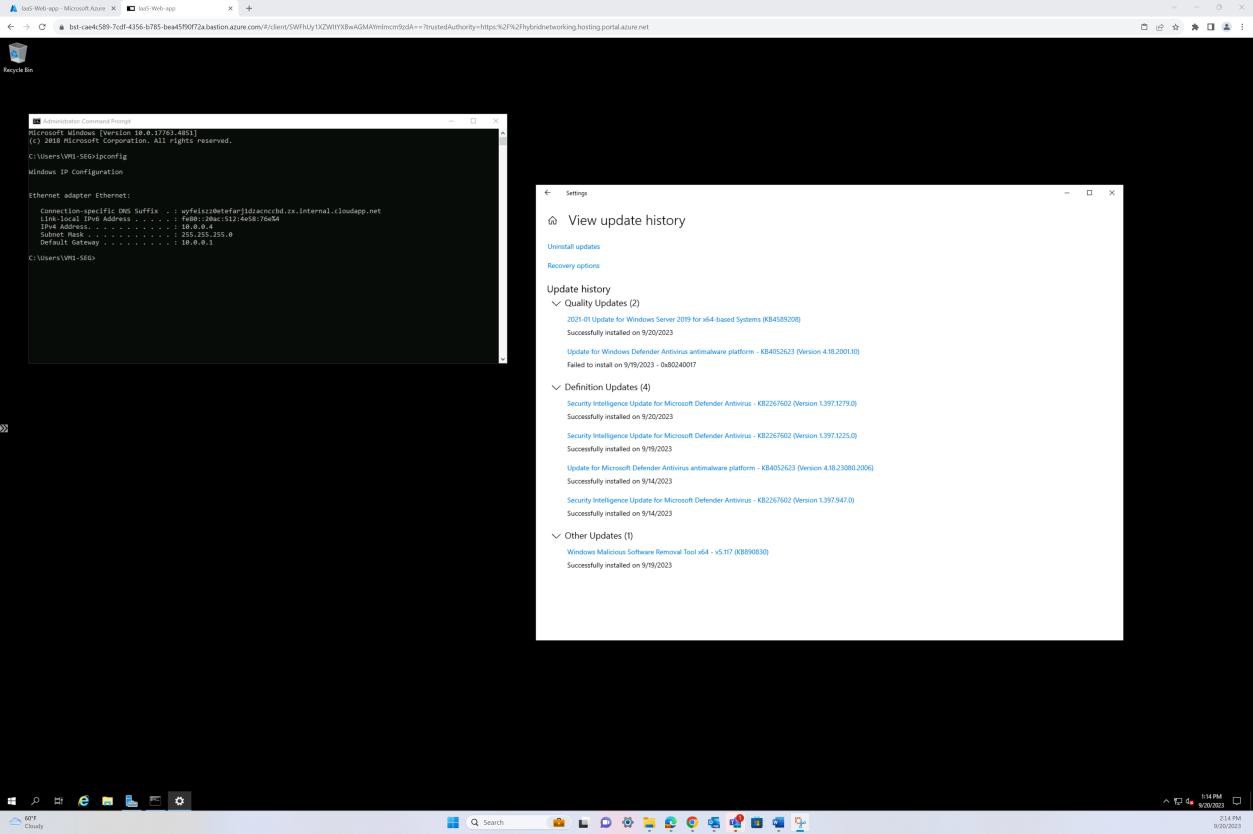The height and width of the screenshot is (834, 1253).
Task: Open the KB4589208 update details link
Action: point(684,319)
